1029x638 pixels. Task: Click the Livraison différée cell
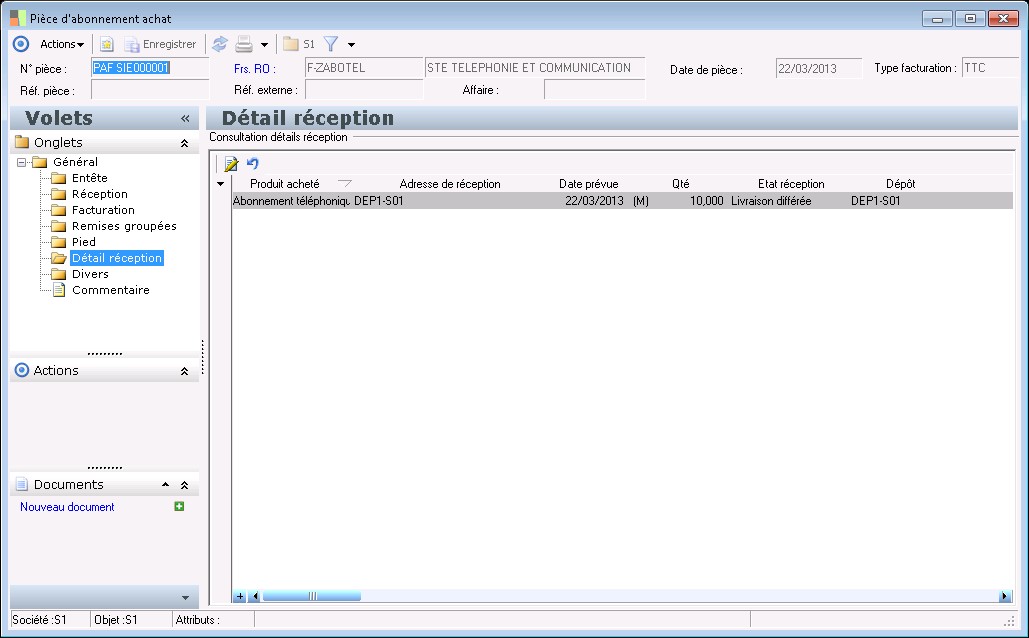(771, 201)
